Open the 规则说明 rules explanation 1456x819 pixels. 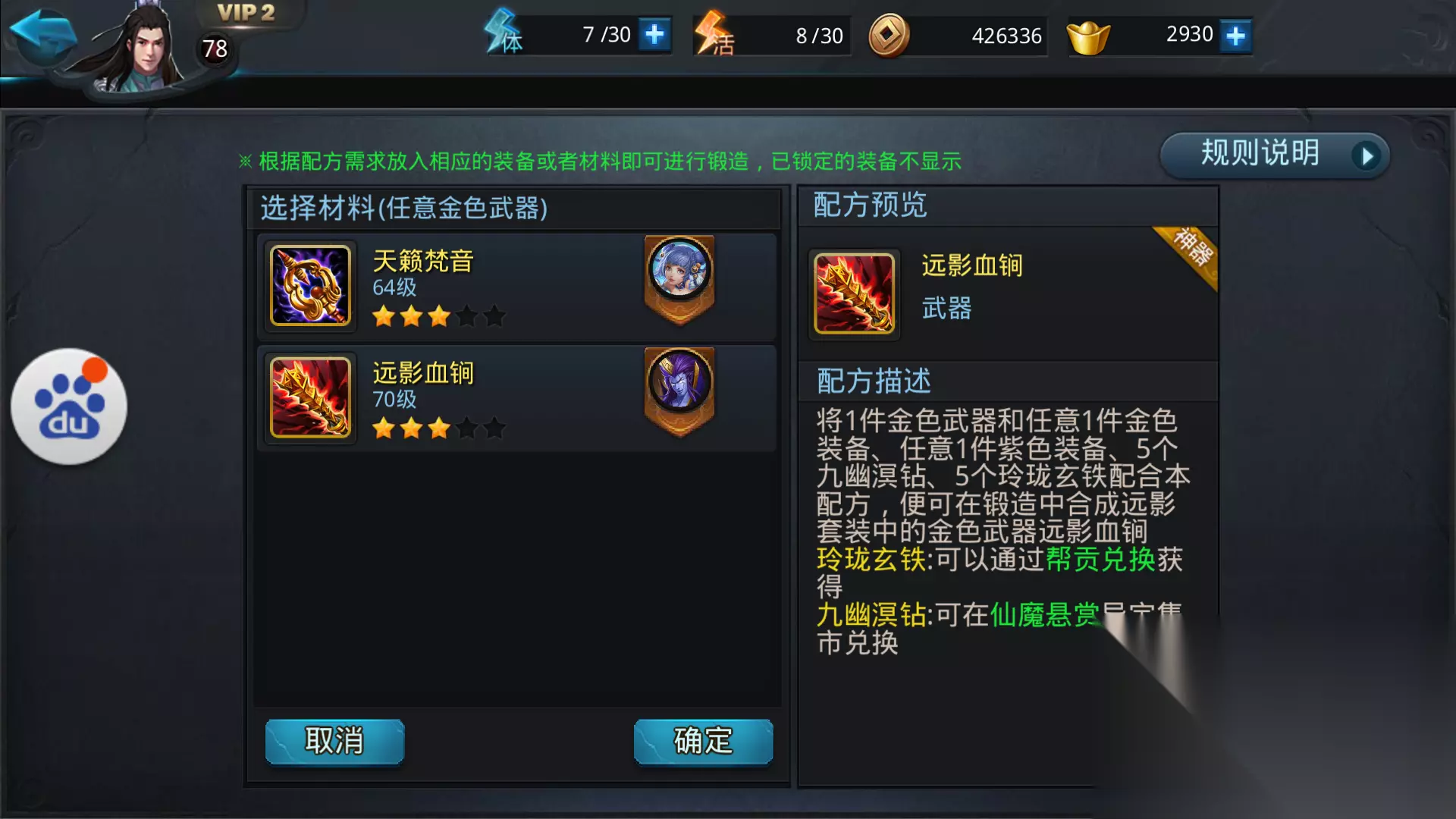(1275, 155)
